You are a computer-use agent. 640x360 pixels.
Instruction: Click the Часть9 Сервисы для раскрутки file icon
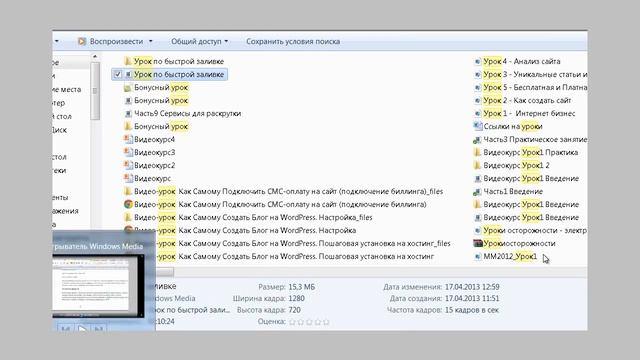(x=128, y=113)
